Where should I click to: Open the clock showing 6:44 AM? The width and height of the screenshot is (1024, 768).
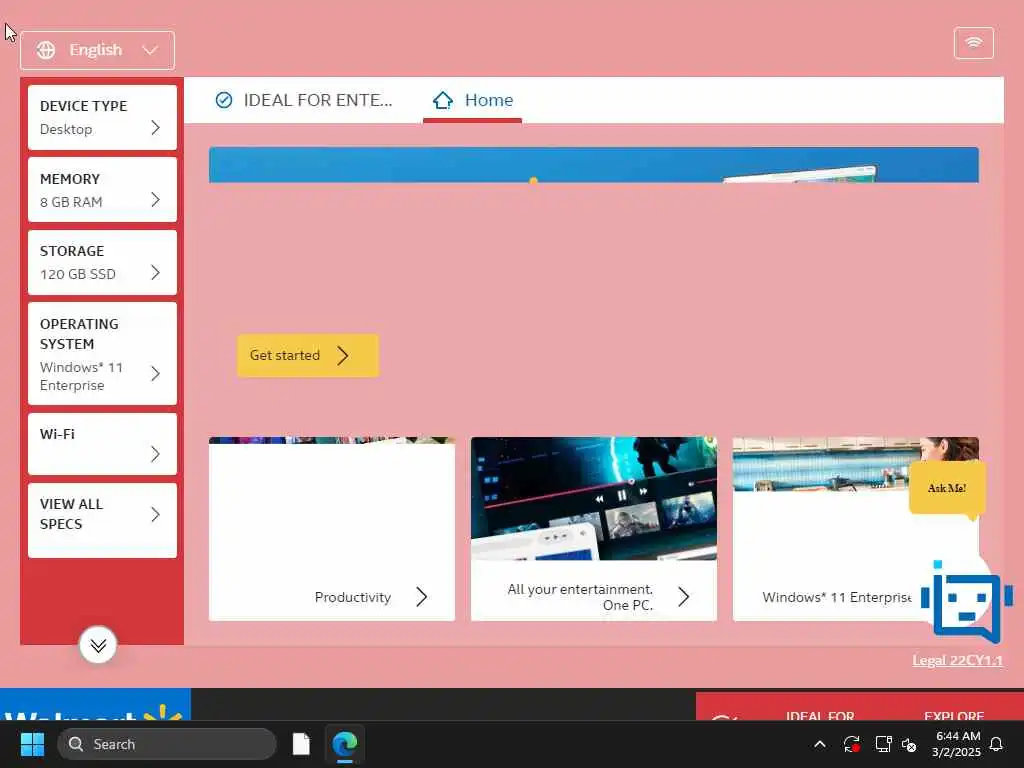click(x=956, y=744)
